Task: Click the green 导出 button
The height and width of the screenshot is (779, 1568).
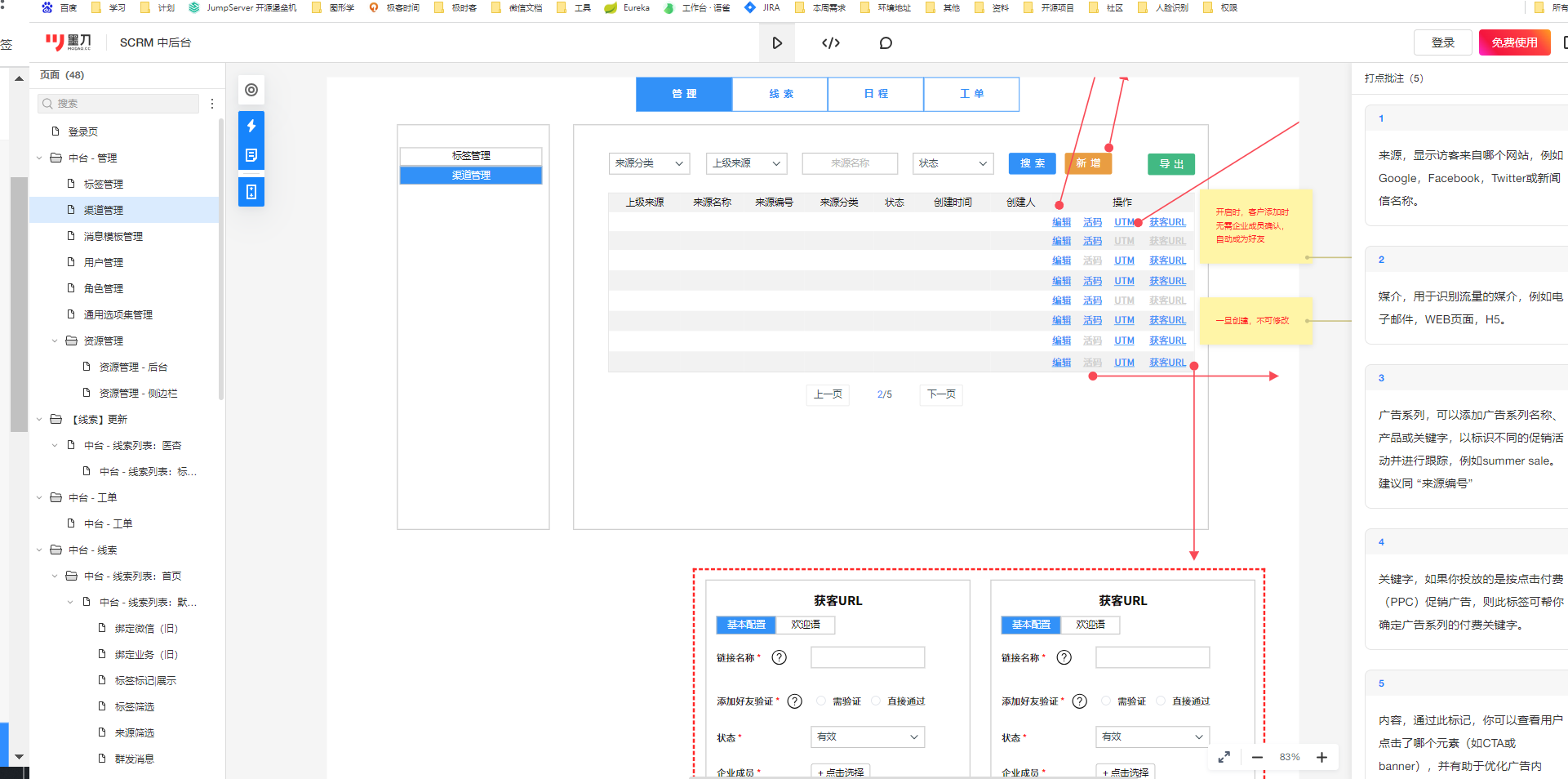Action: pyautogui.click(x=1171, y=164)
